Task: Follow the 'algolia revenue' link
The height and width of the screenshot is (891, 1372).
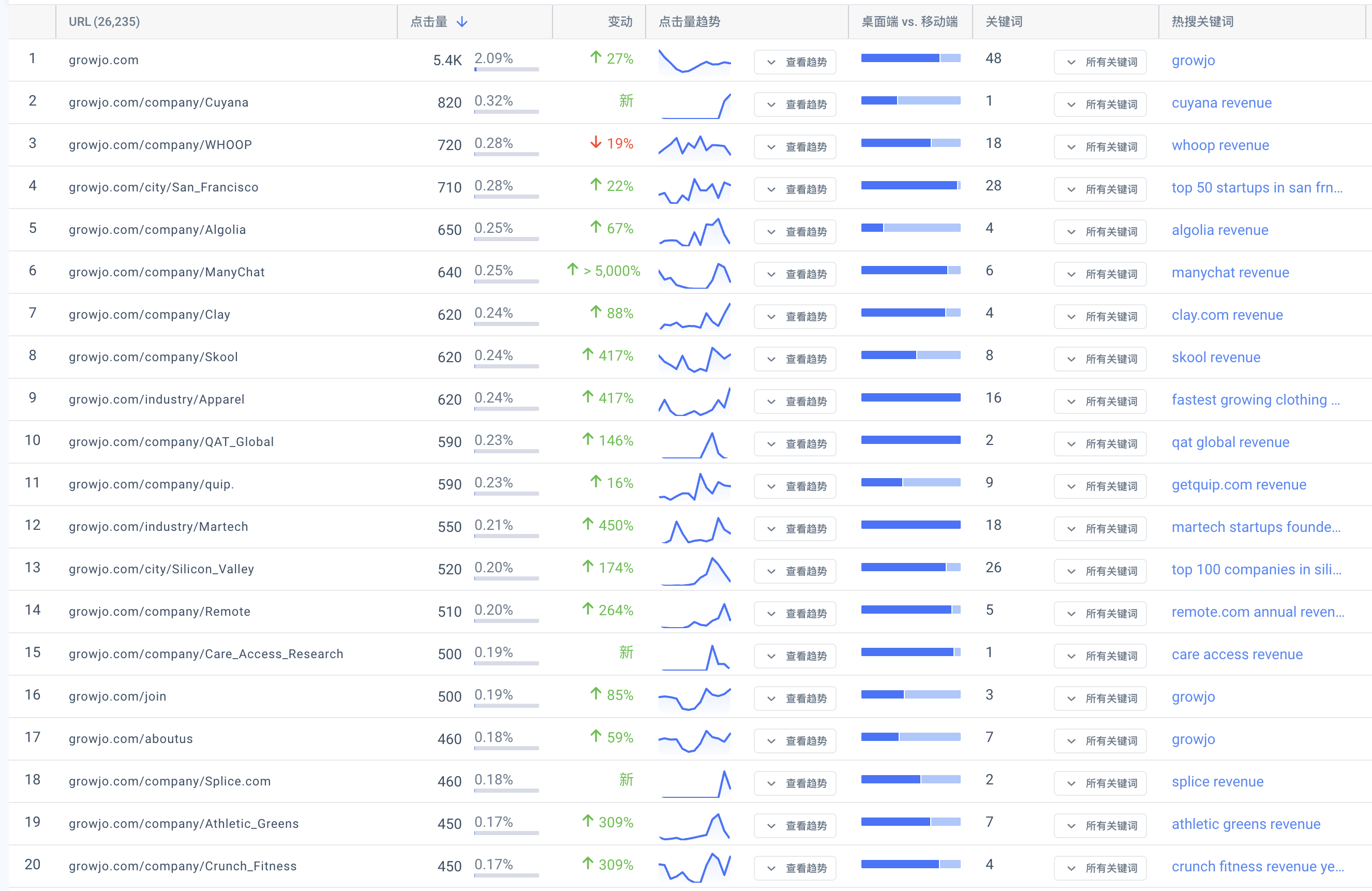Action: 1220,230
